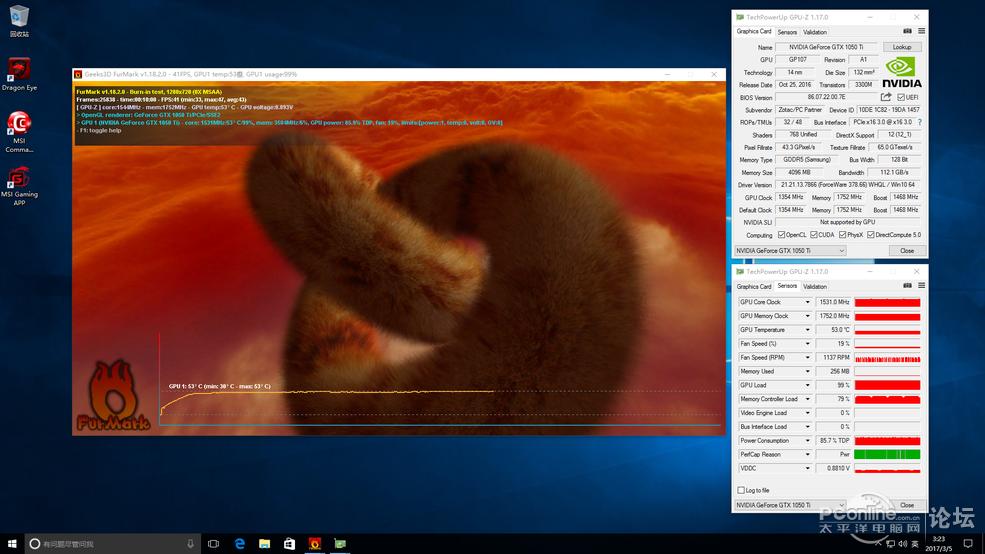985x554 pixels.
Task: Open the hamburger menu in the GPU-Z Sensors window
Action: click(920, 286)
